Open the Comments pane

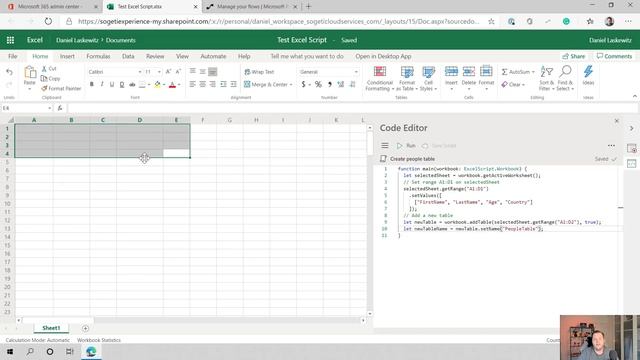[614, 56]
